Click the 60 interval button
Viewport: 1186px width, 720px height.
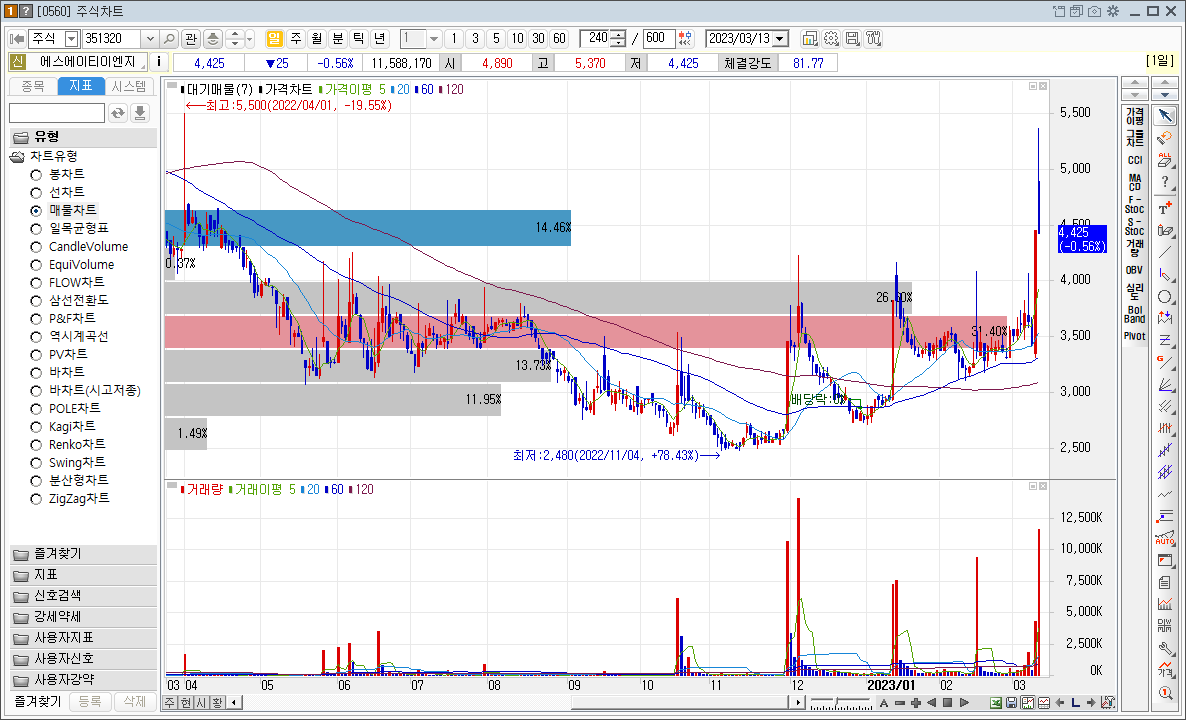[x=559, y=39]
